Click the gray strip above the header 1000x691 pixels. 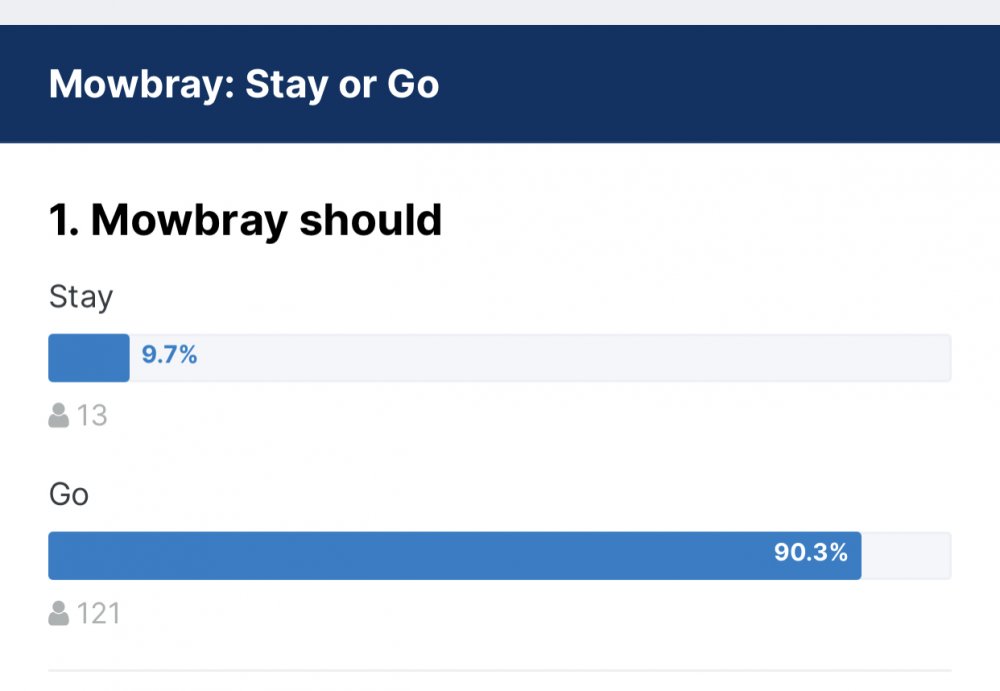[x=500, y=11]
